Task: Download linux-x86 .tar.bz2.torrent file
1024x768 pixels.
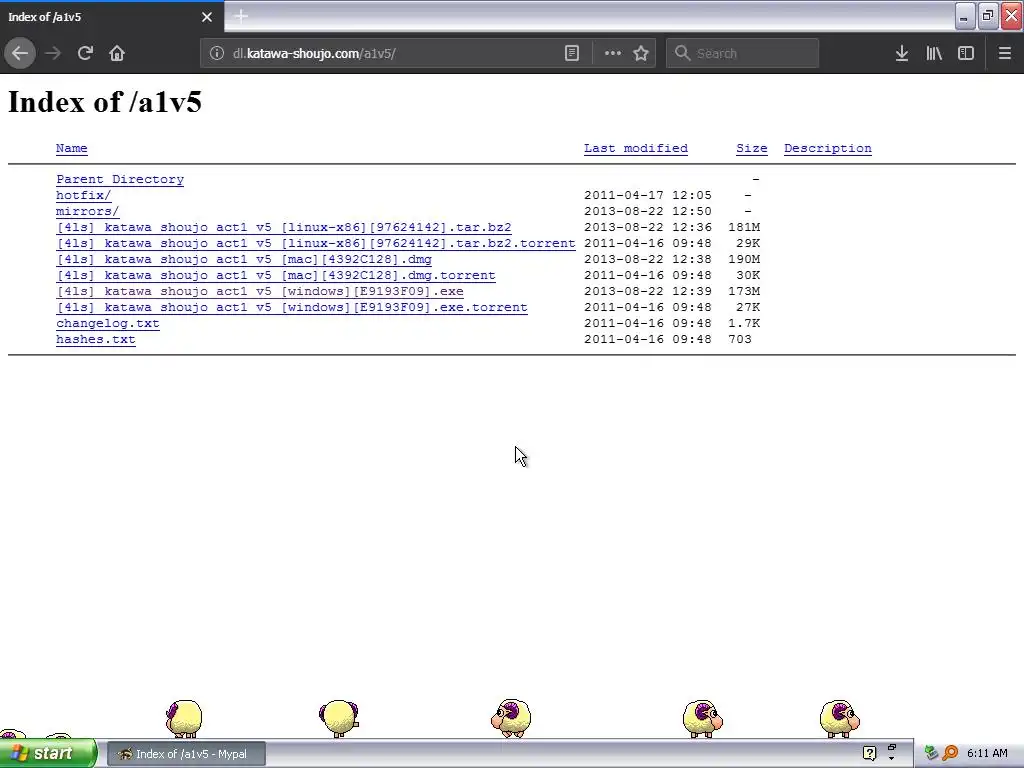Action: [315, 243]
